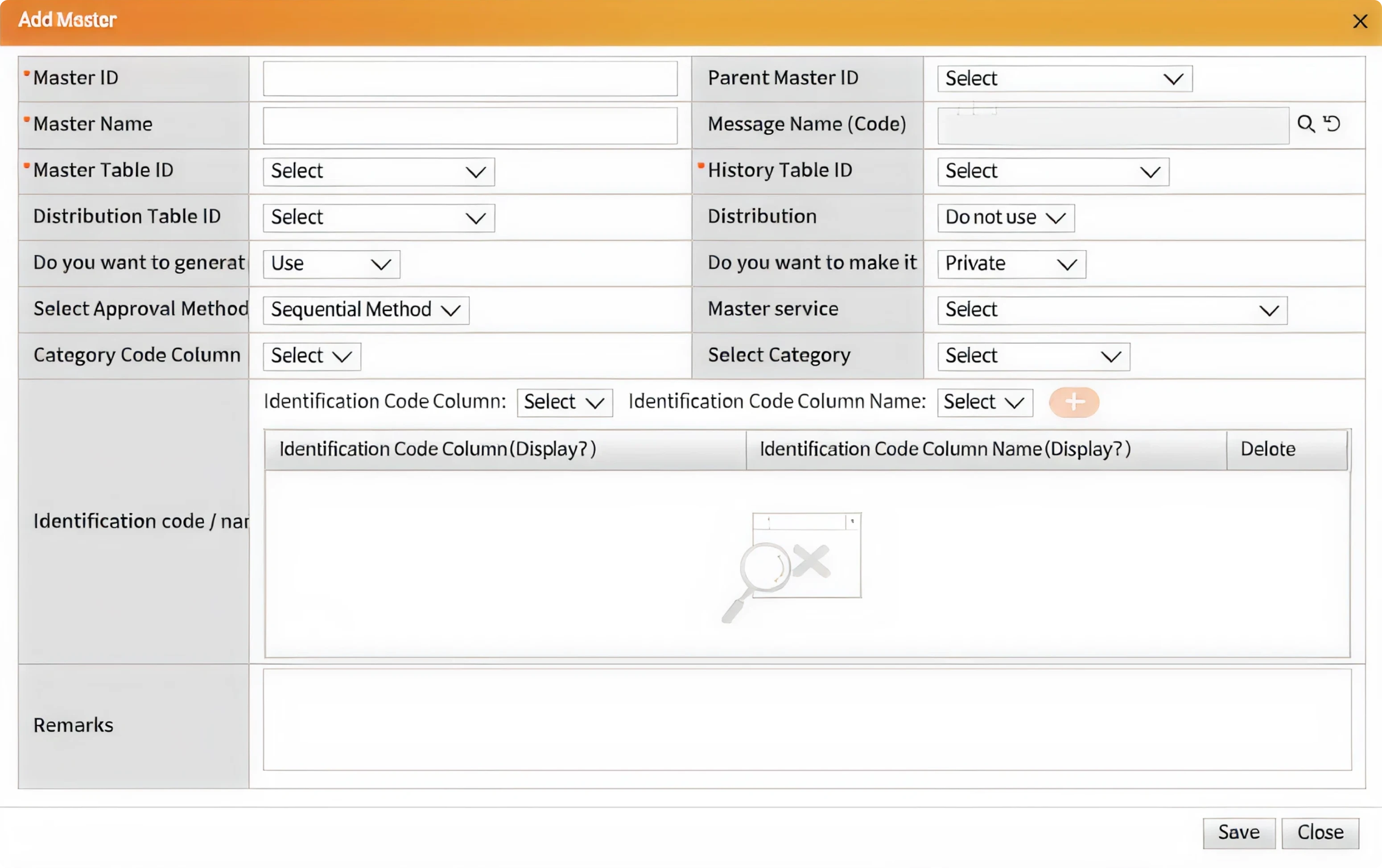This screenshot has width=1382, height=868.
Task: Open the Master service select dropdown
Action: [x=1111, y=310]
